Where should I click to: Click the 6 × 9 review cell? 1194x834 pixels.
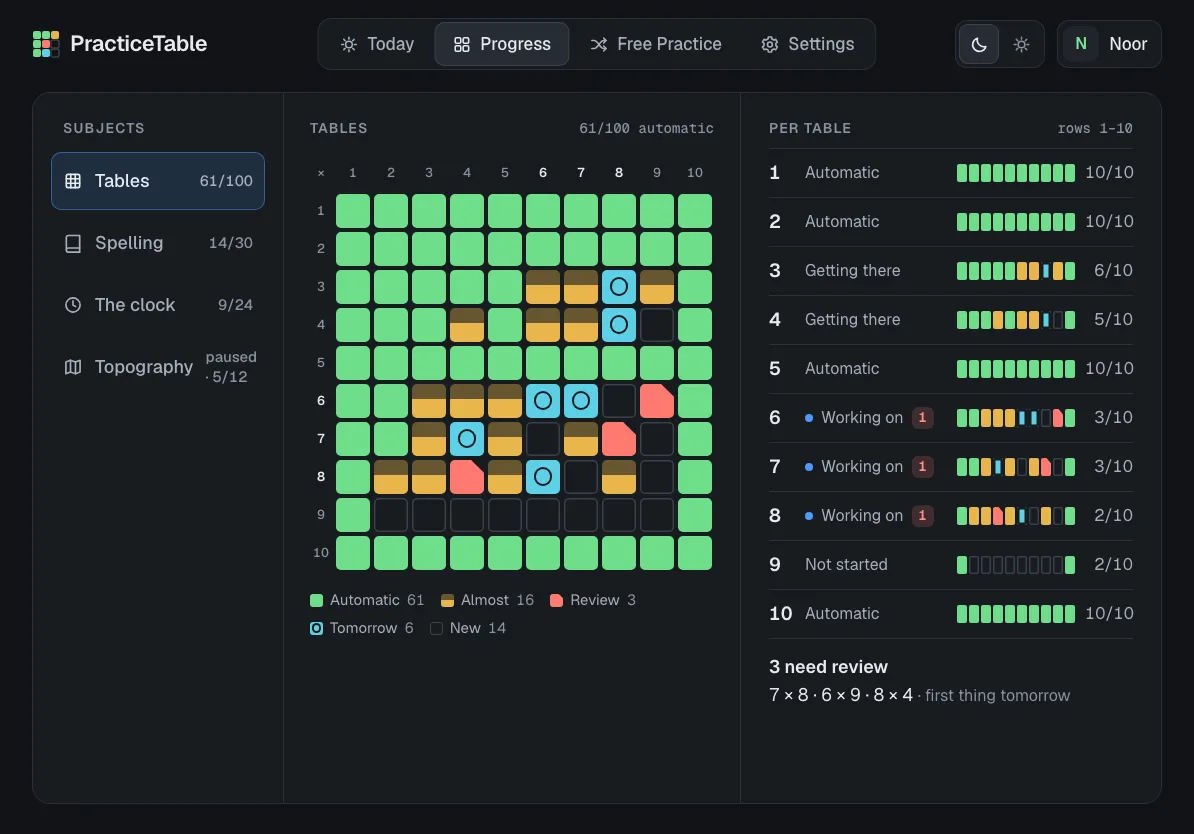click(x=657, y=401)
